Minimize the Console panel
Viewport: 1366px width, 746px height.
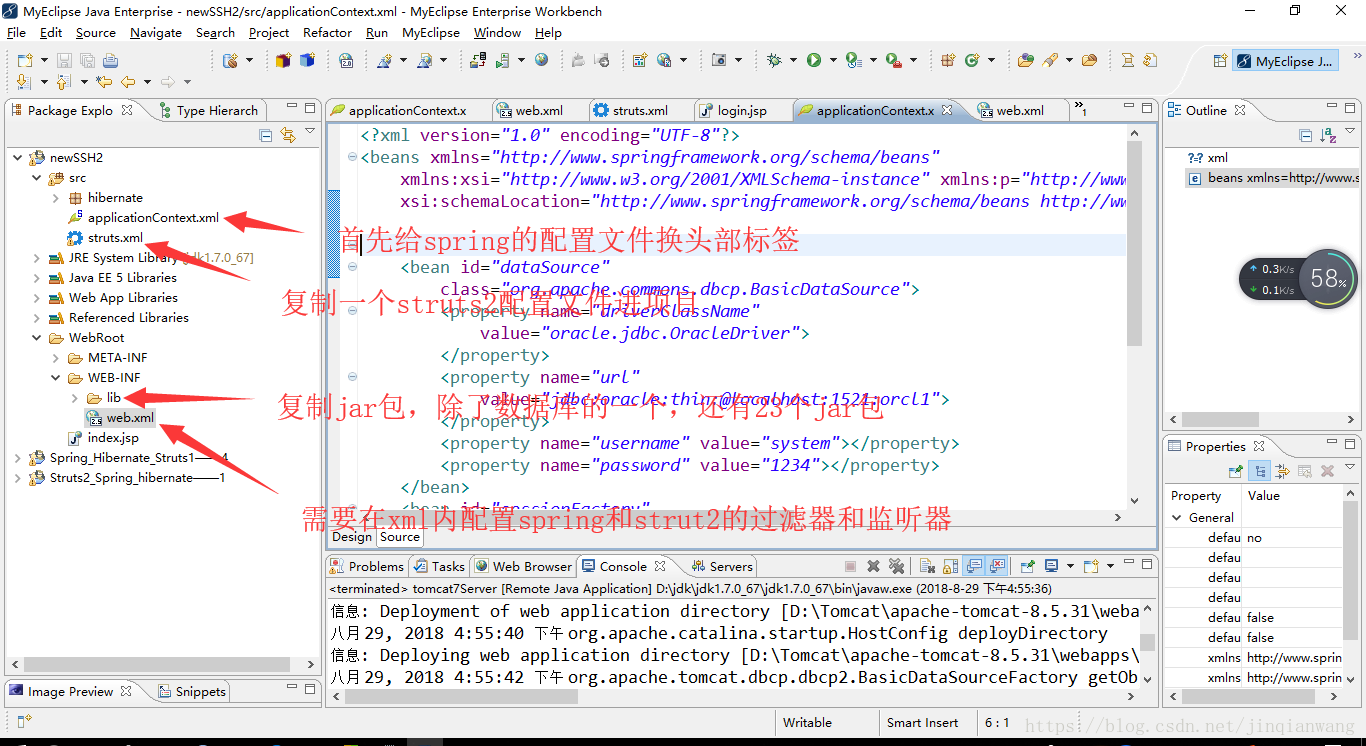pos(1128,564)
